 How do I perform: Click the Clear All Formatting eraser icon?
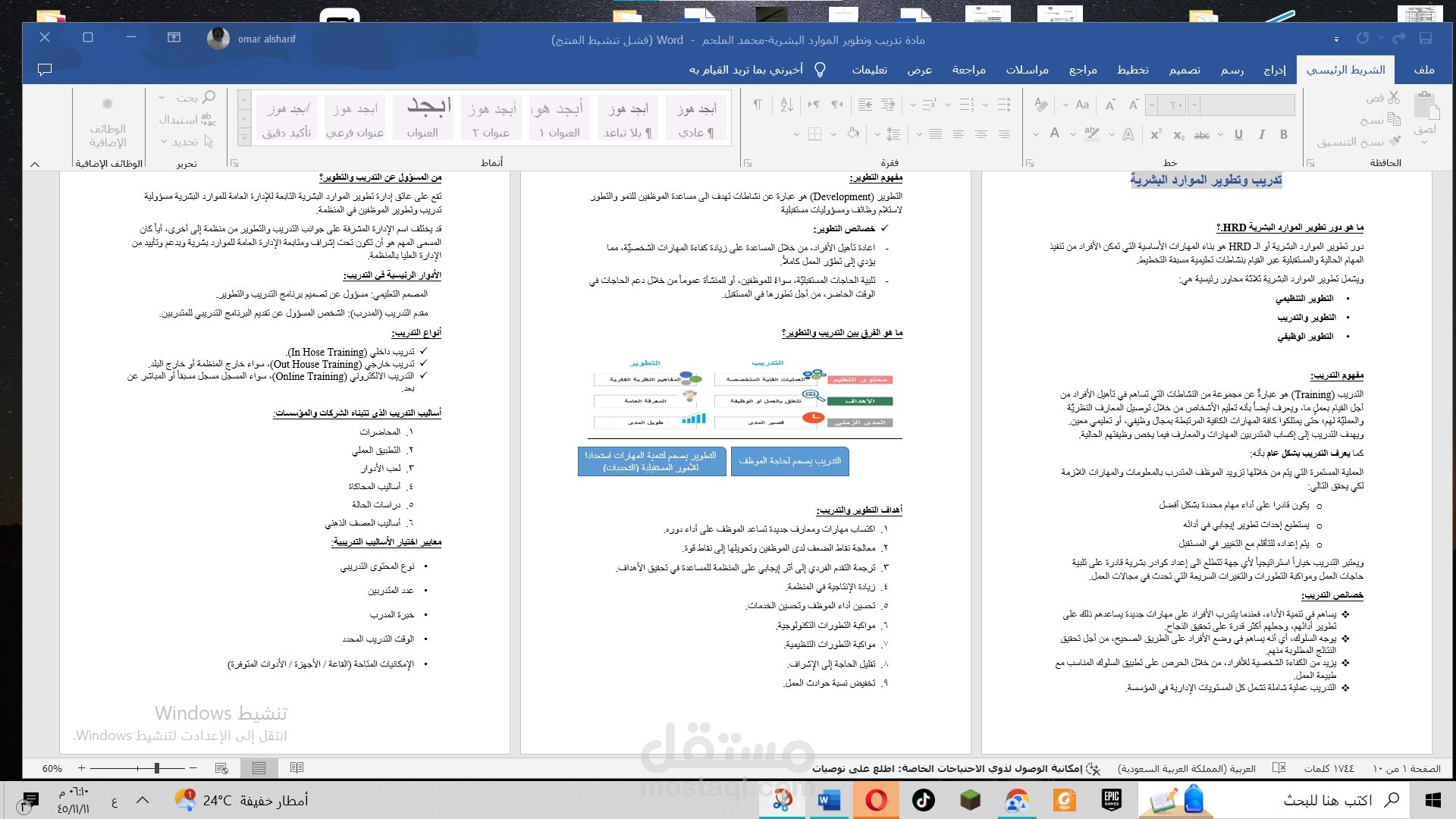point(1041,105)
